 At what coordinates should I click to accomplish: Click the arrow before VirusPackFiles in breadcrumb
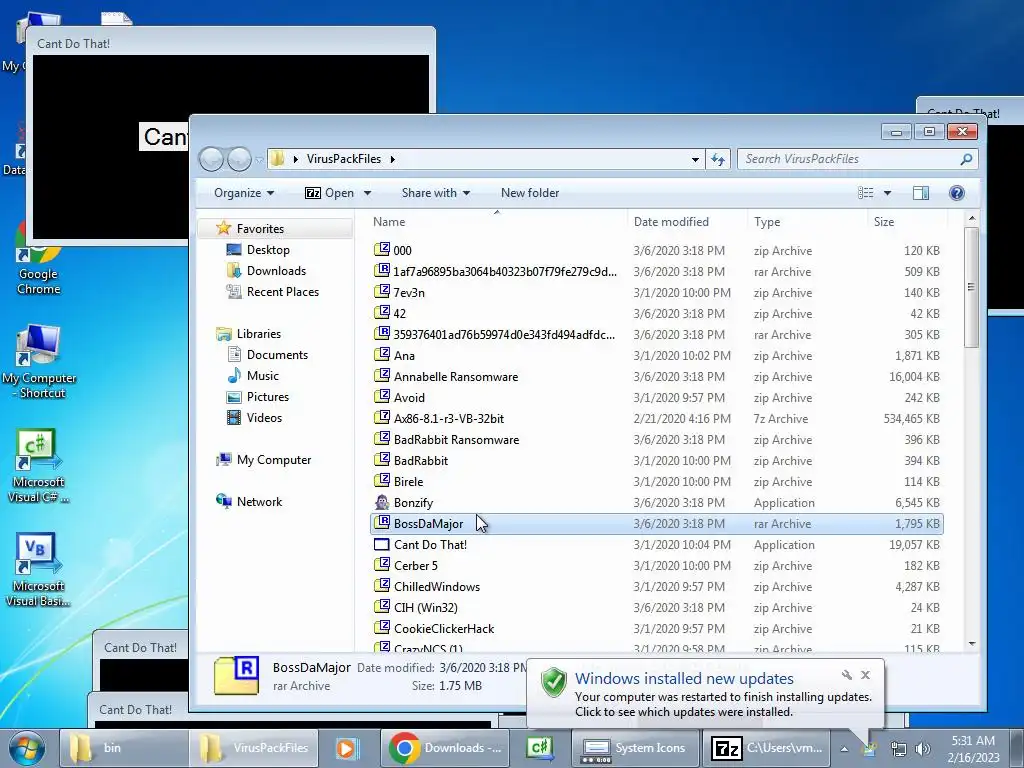(296, 159)
